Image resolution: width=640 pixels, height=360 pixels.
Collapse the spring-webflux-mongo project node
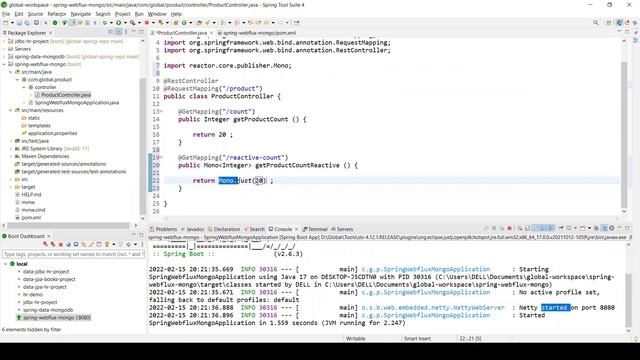(x=4, y=64)
